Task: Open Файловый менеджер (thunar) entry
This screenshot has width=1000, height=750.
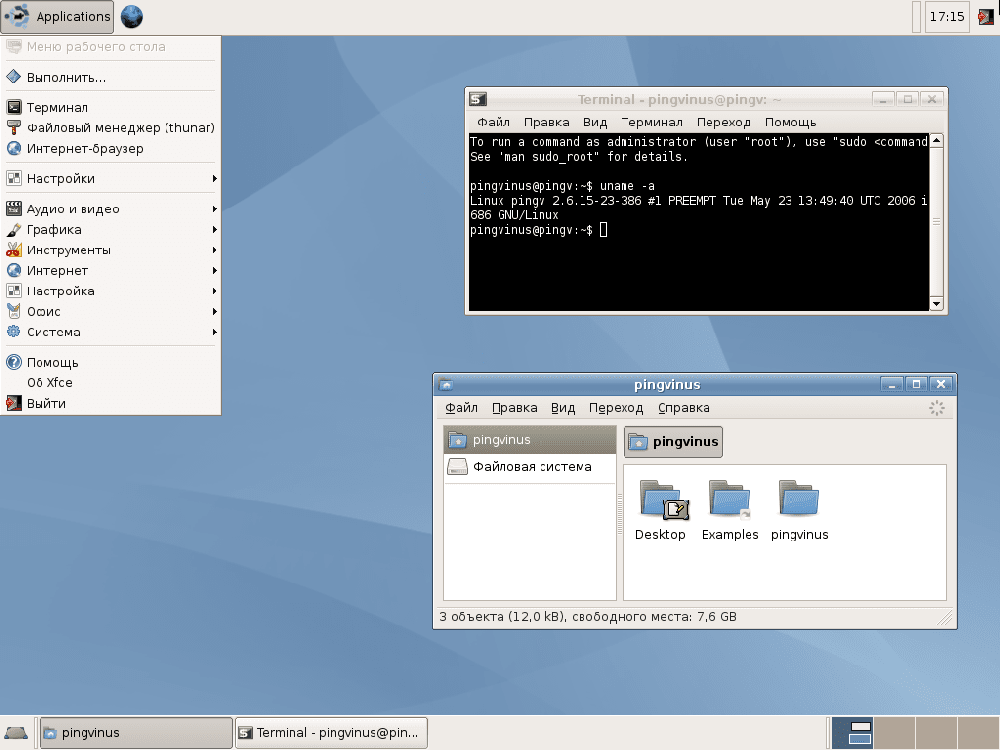Action: pyautogui.click(x=111, y=128)
